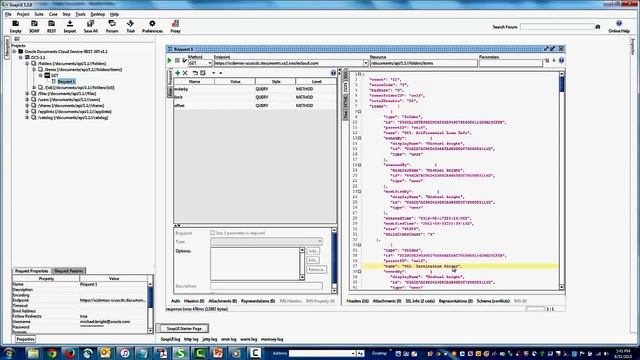Click the Parameters input field

tap(511, 63)
